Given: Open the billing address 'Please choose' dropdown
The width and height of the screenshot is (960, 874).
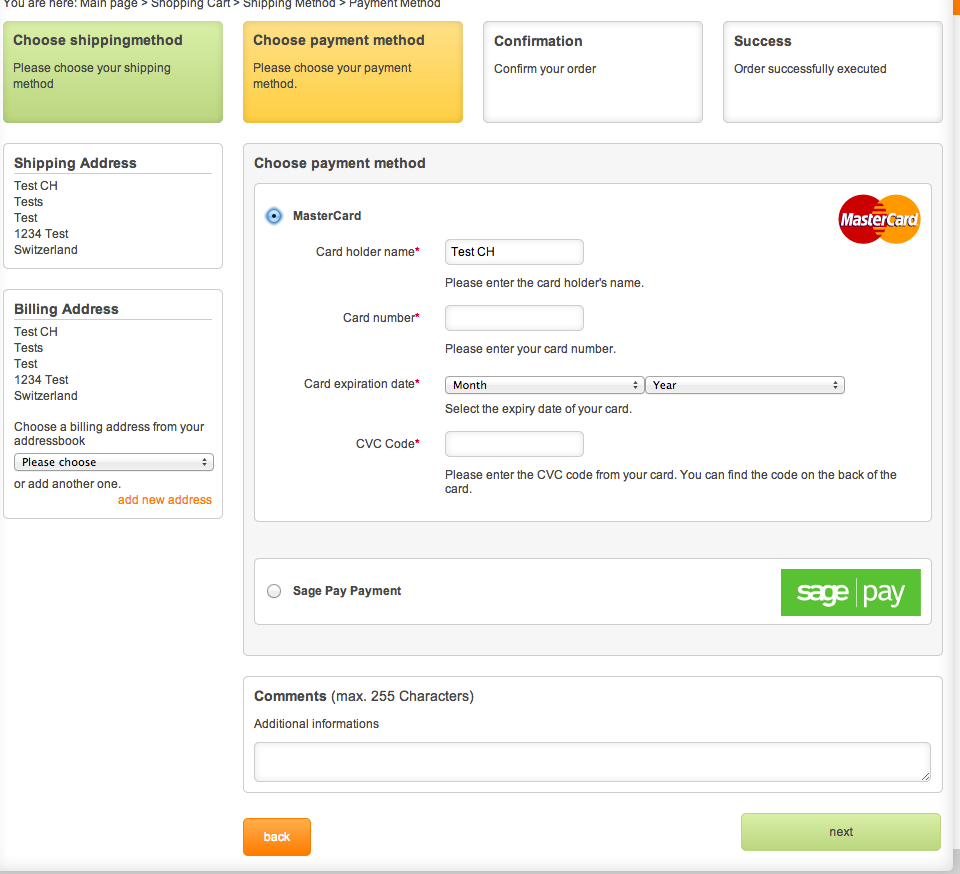Looking at the screenshot, I should (114, 462).
